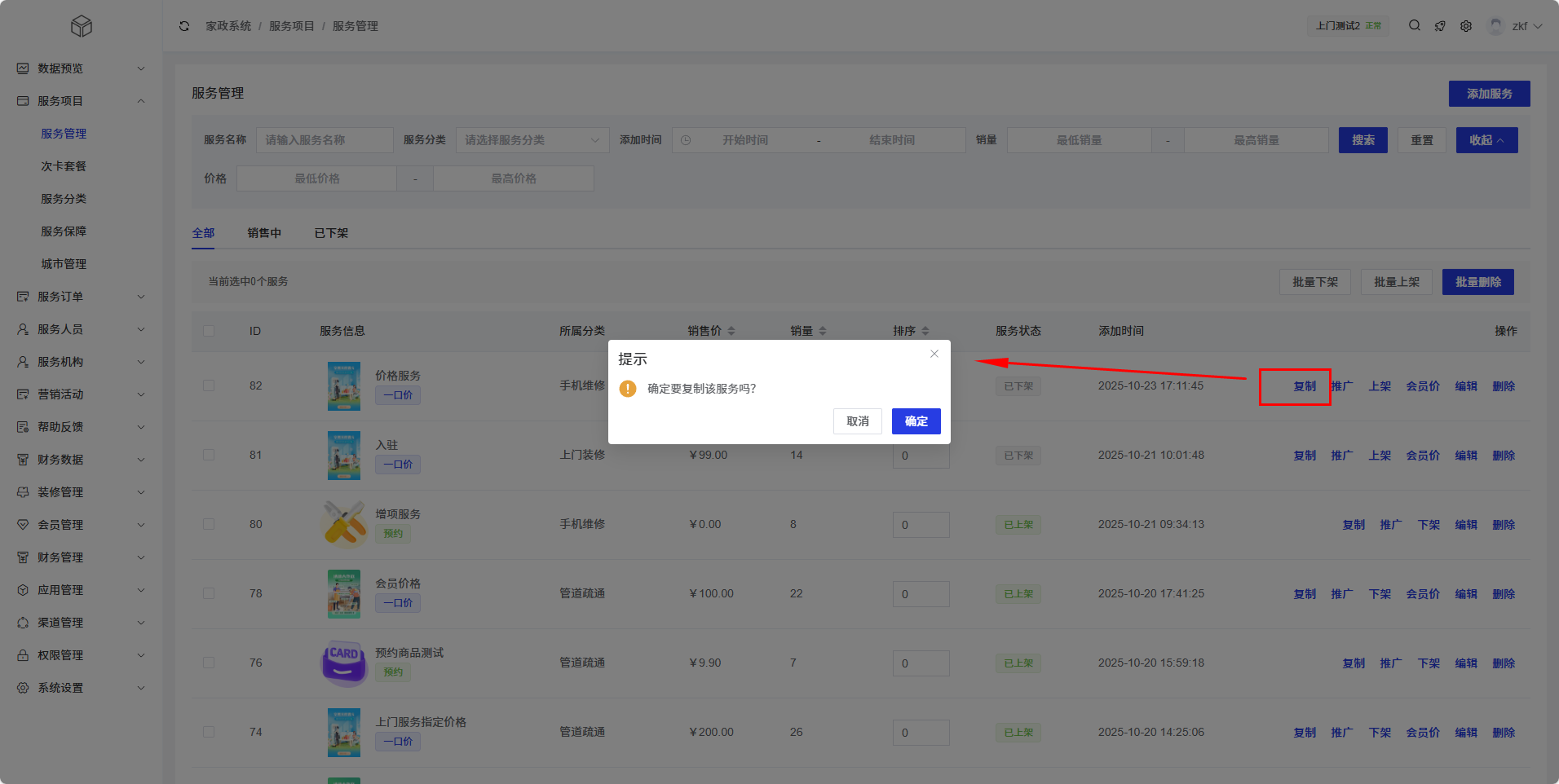1559x784 pixels.
Task: Check the checkbox for service ID 81
Action: [x=209, y=455]
